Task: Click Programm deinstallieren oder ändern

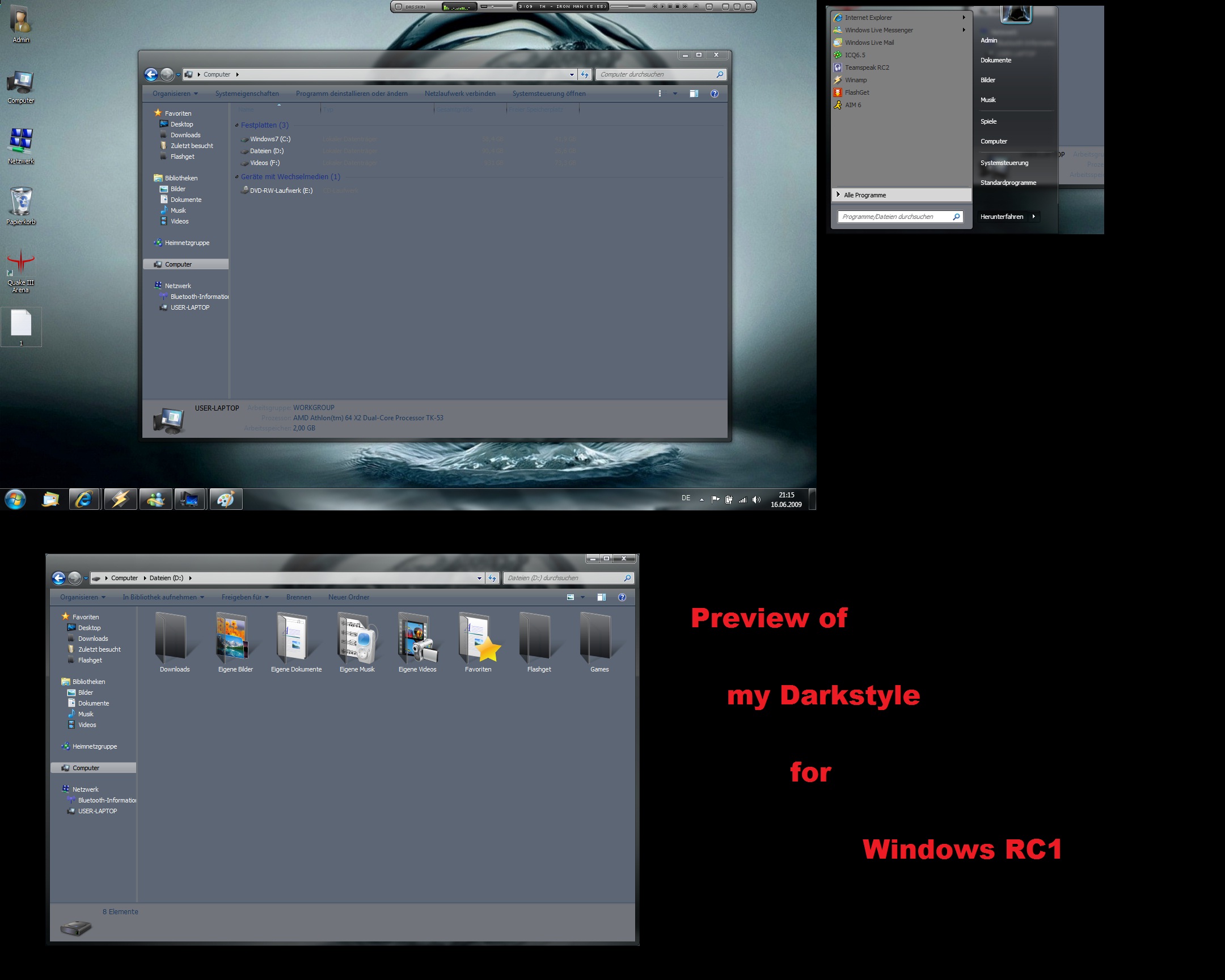Action: point(352,94)
